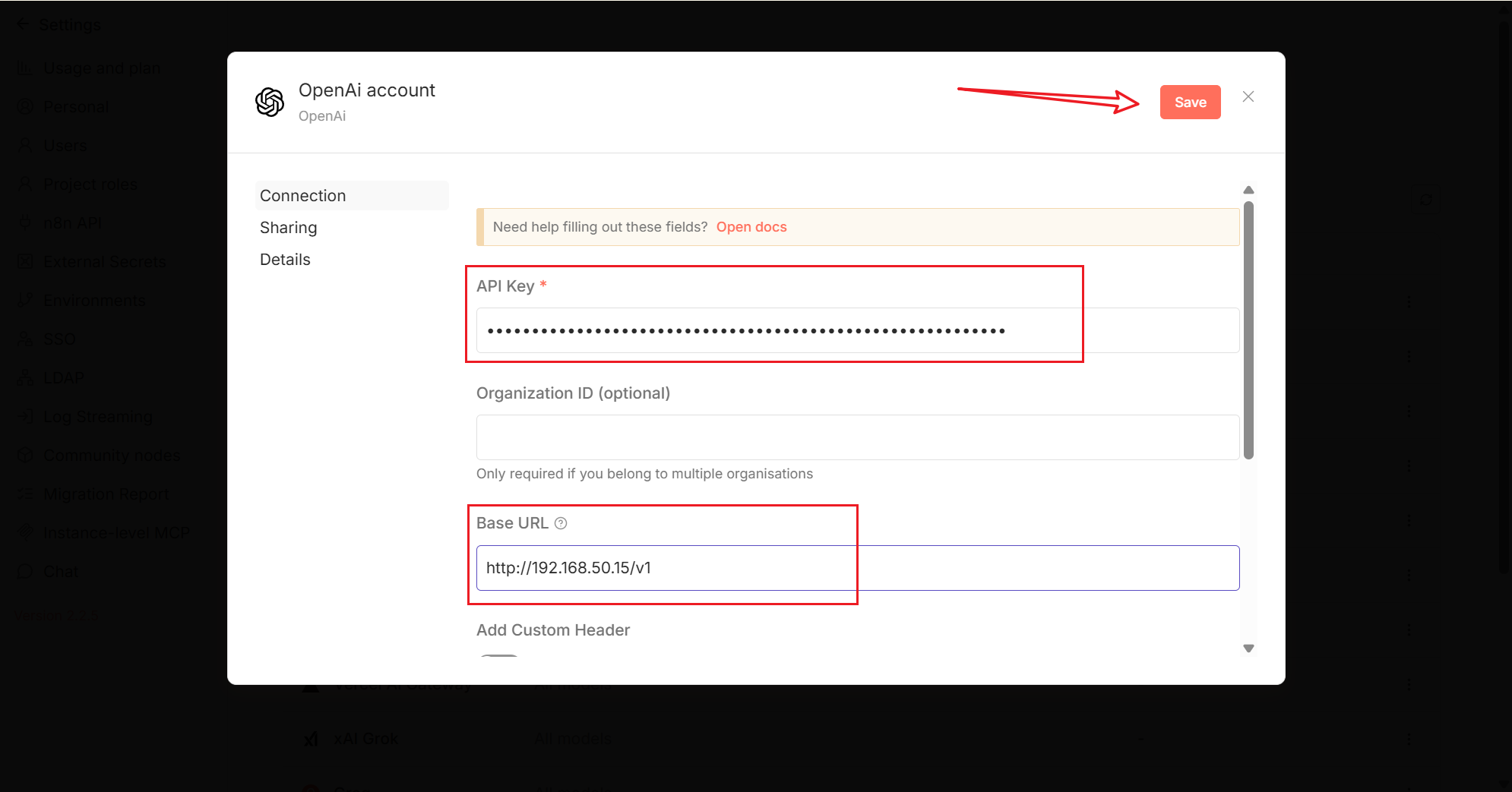This screenshot has width=1512, height=792.
Task: Click the scroll down arrow in the dialog
Action: click(x=1248, y=648)
